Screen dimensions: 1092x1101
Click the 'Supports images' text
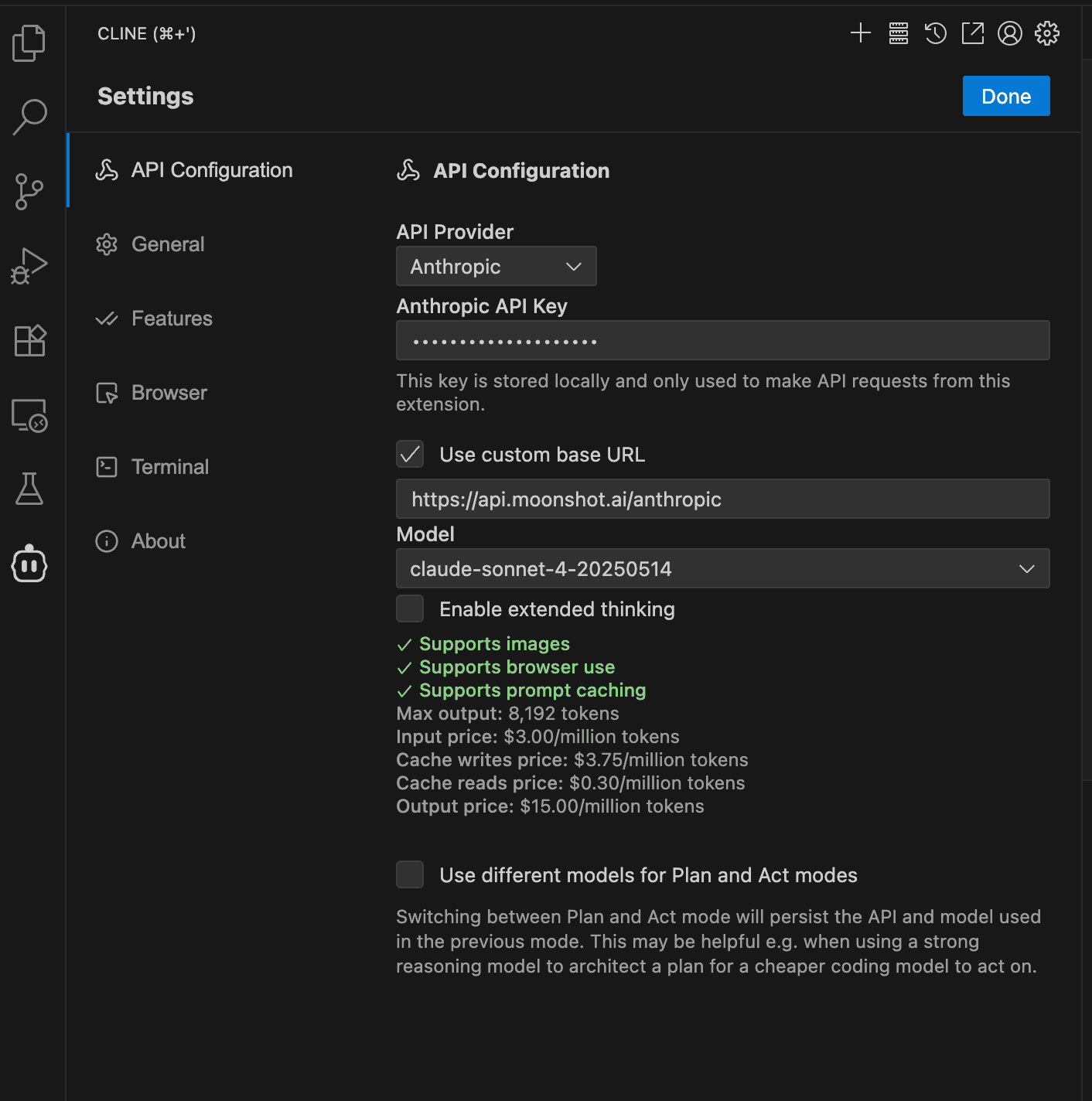(494, 644)
